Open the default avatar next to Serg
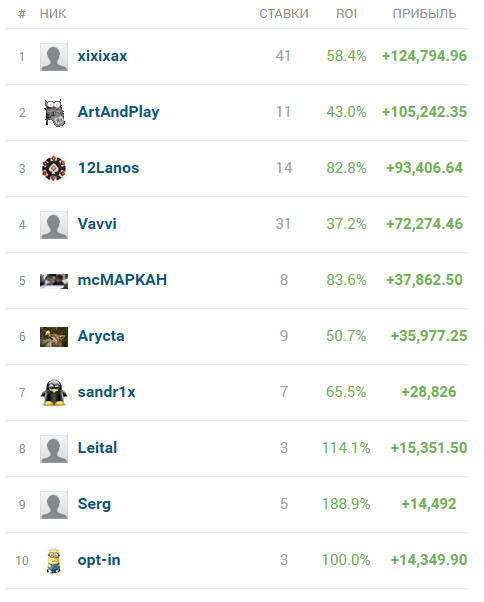484x602 pixels. (54, 505)
